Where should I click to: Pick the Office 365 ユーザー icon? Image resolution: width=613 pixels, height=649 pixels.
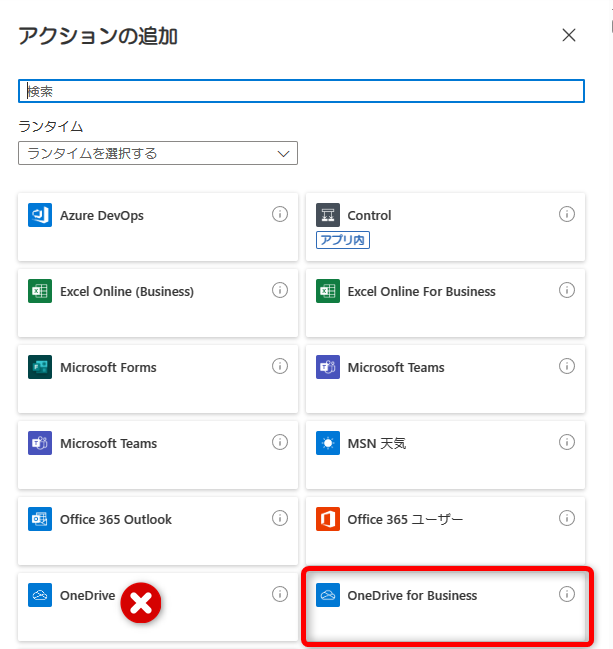(x=328, y=519)
